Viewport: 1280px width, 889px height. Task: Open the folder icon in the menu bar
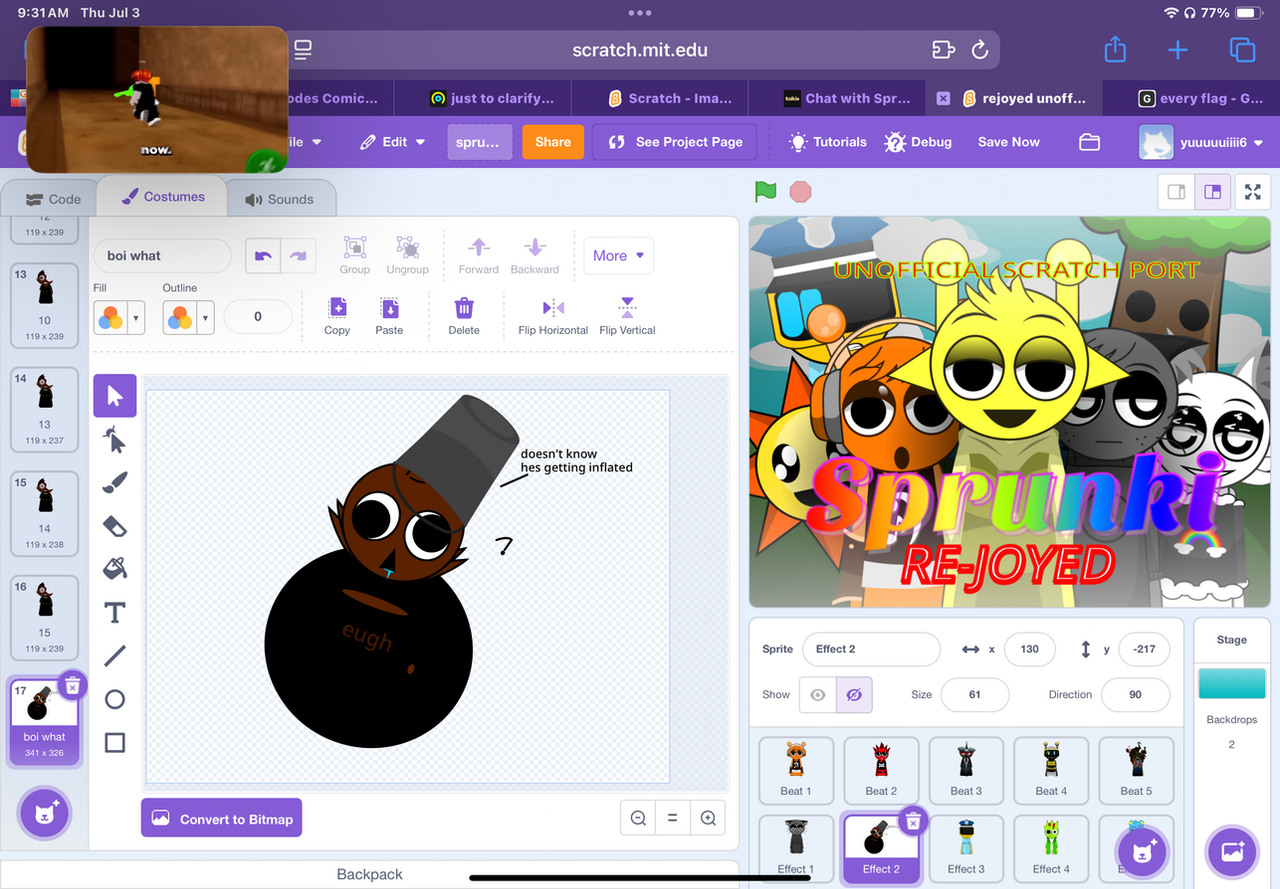(1090, 142)
